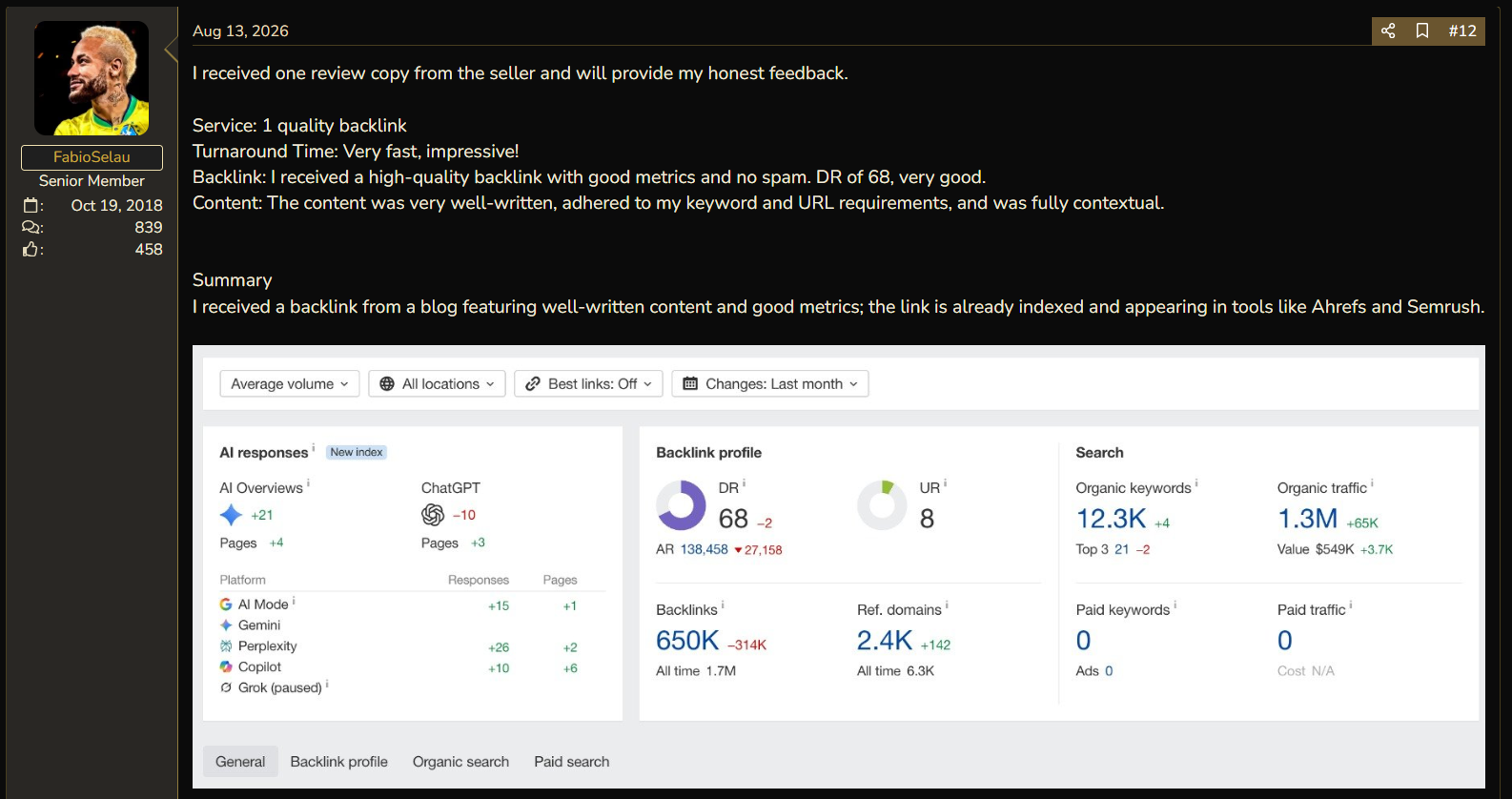
Task: Click the calendar icon beside Changes
Action: click(x=690, y=383)
